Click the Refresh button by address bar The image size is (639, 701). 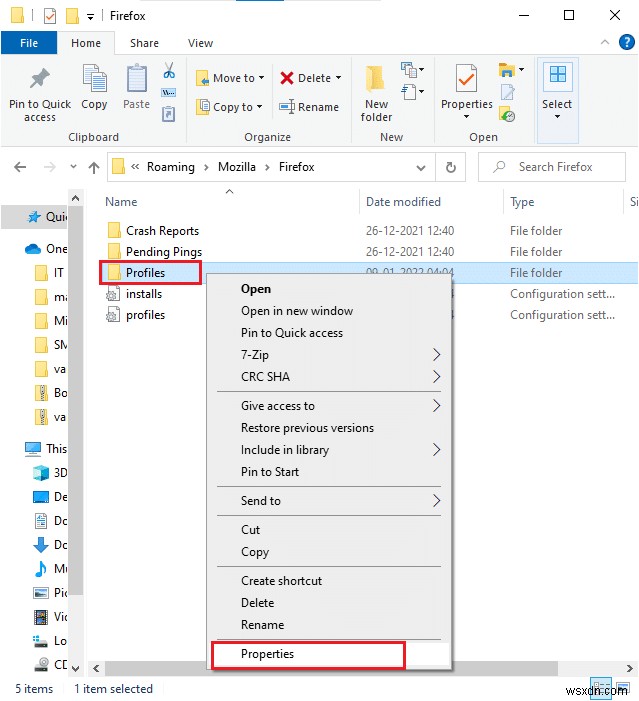pos(451,167)
